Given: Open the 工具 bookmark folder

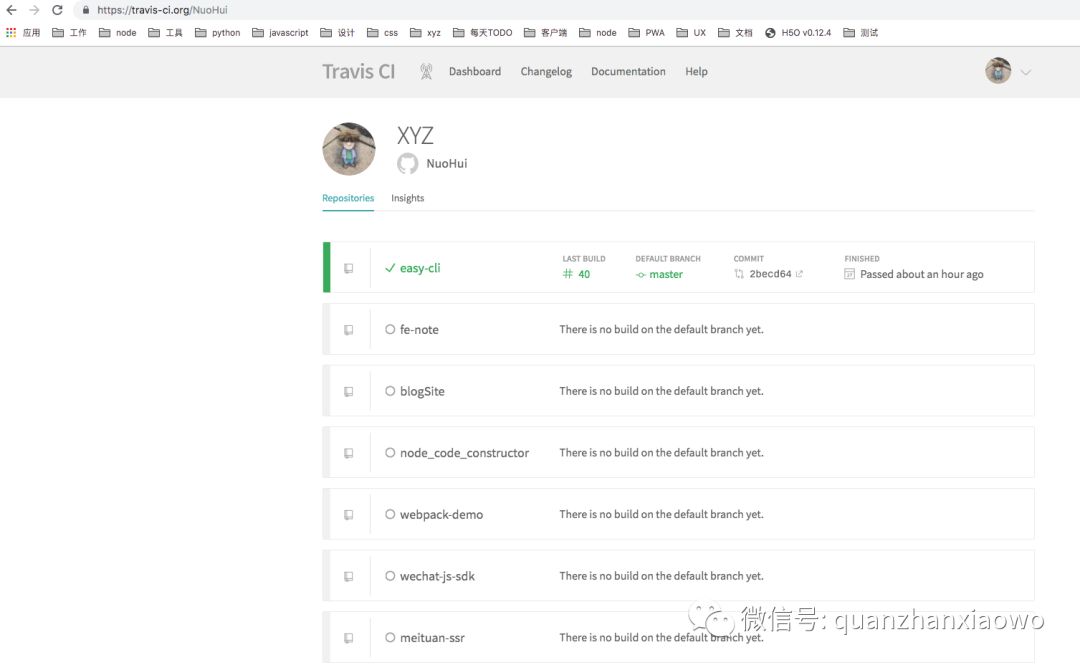Looking at the screenshot, I should coord(165,32).
